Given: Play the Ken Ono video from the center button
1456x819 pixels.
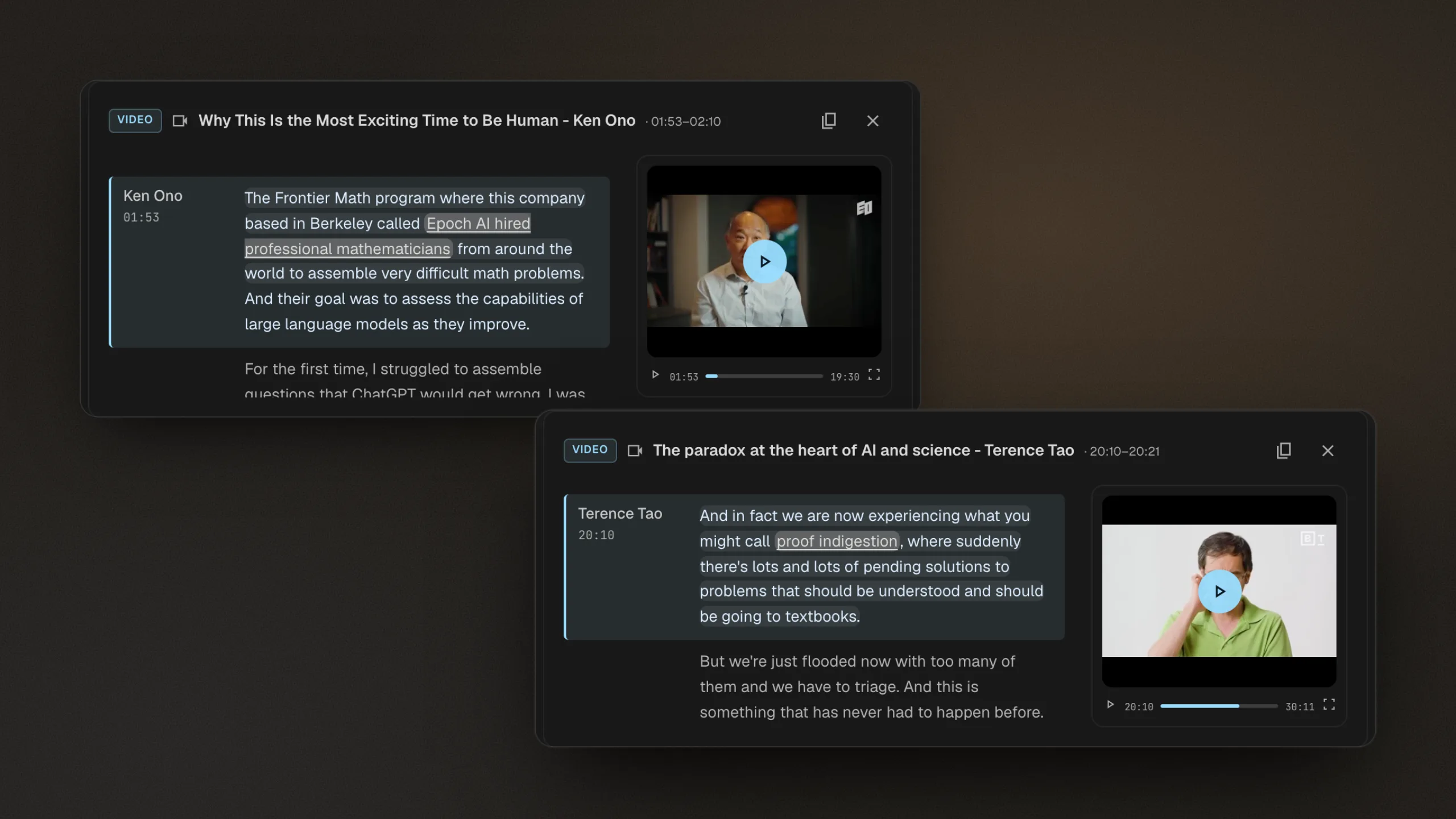Looking at the screenshot, I should 764,262.
